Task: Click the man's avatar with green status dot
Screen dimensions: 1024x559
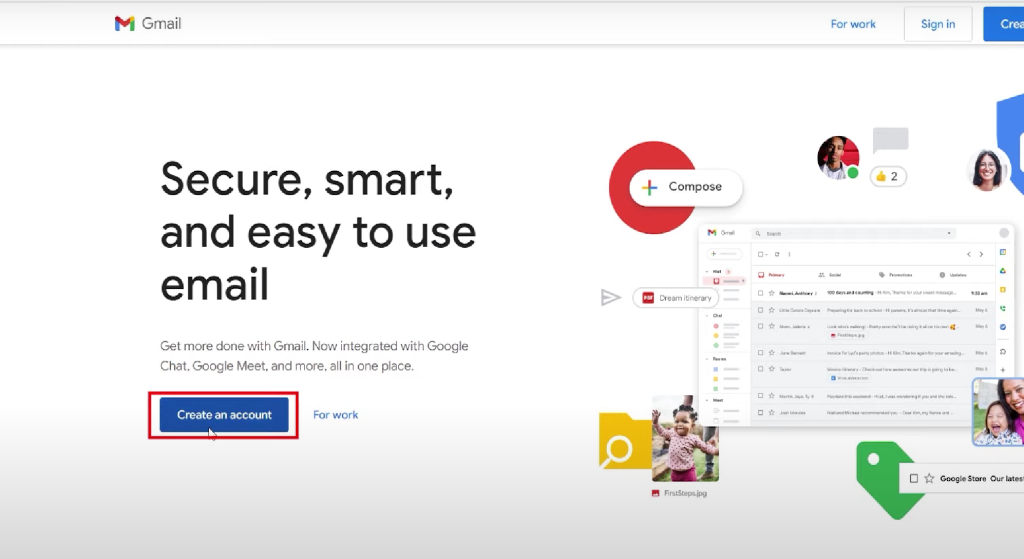Action: tap(839, 157)
